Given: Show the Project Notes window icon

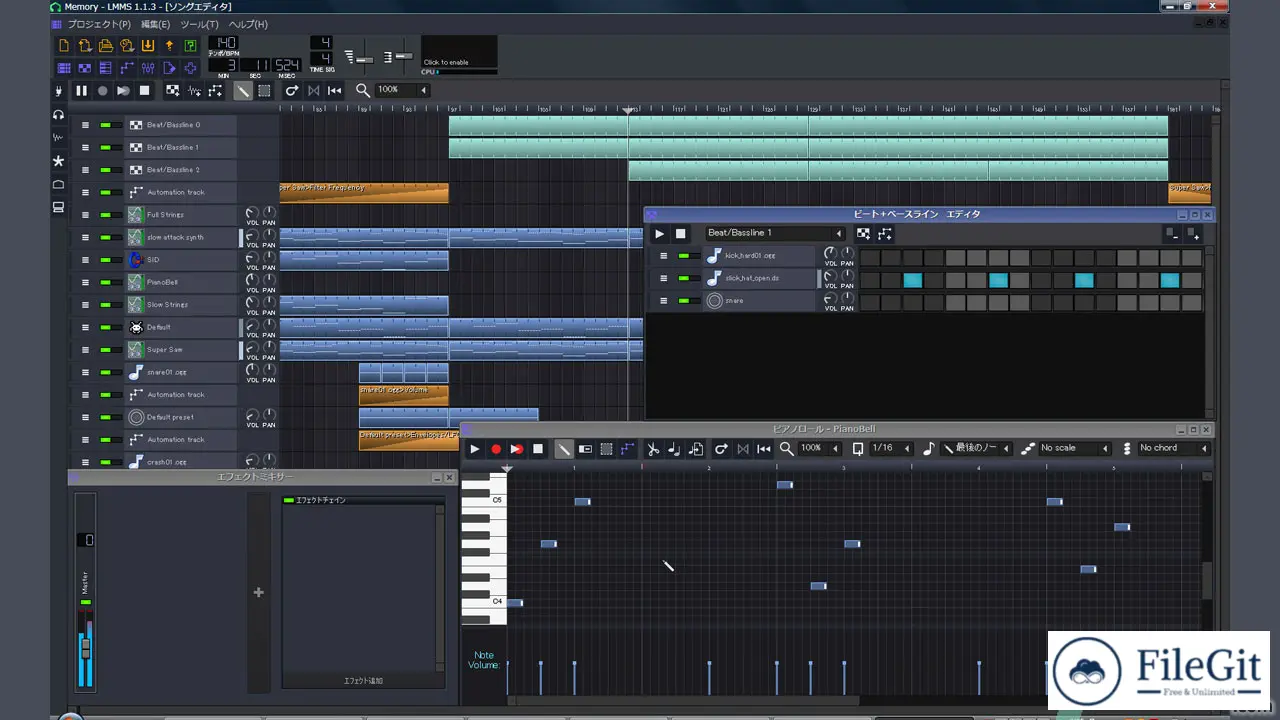Looking at the screenshot, I should (169, 68).
